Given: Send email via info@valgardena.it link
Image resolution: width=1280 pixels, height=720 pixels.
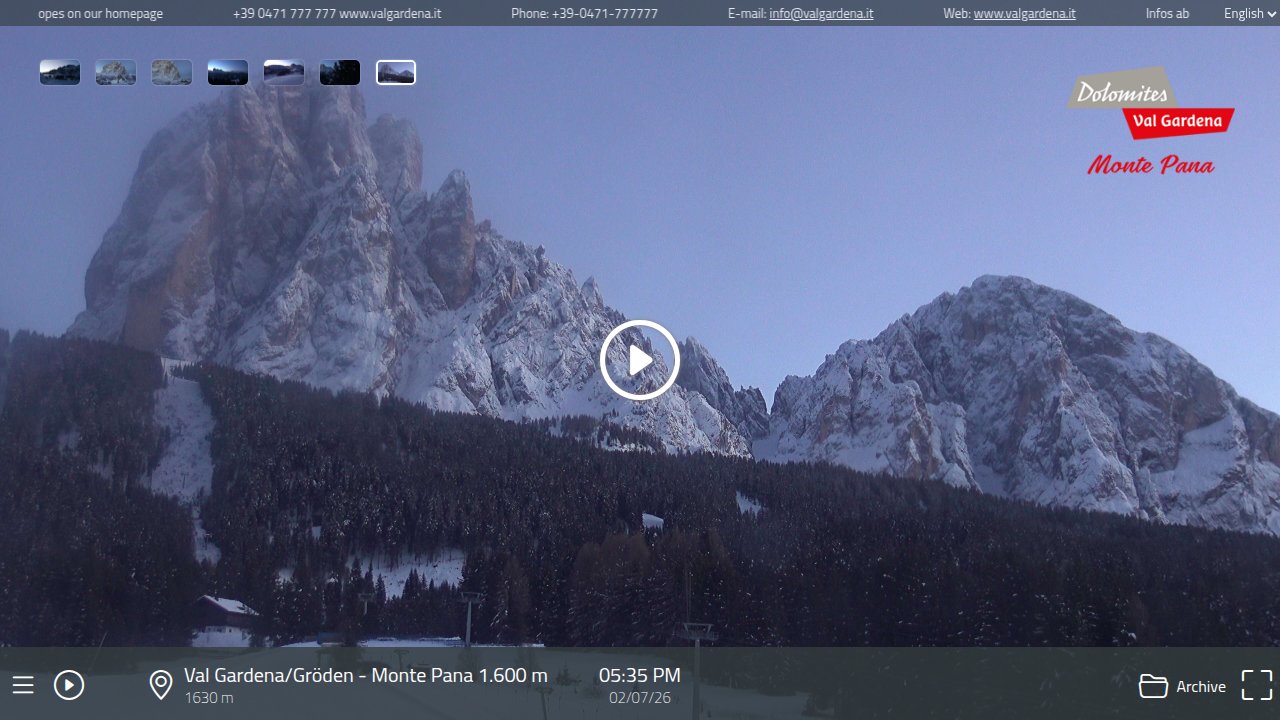Looking at the screenshot, I should (820, 13).
